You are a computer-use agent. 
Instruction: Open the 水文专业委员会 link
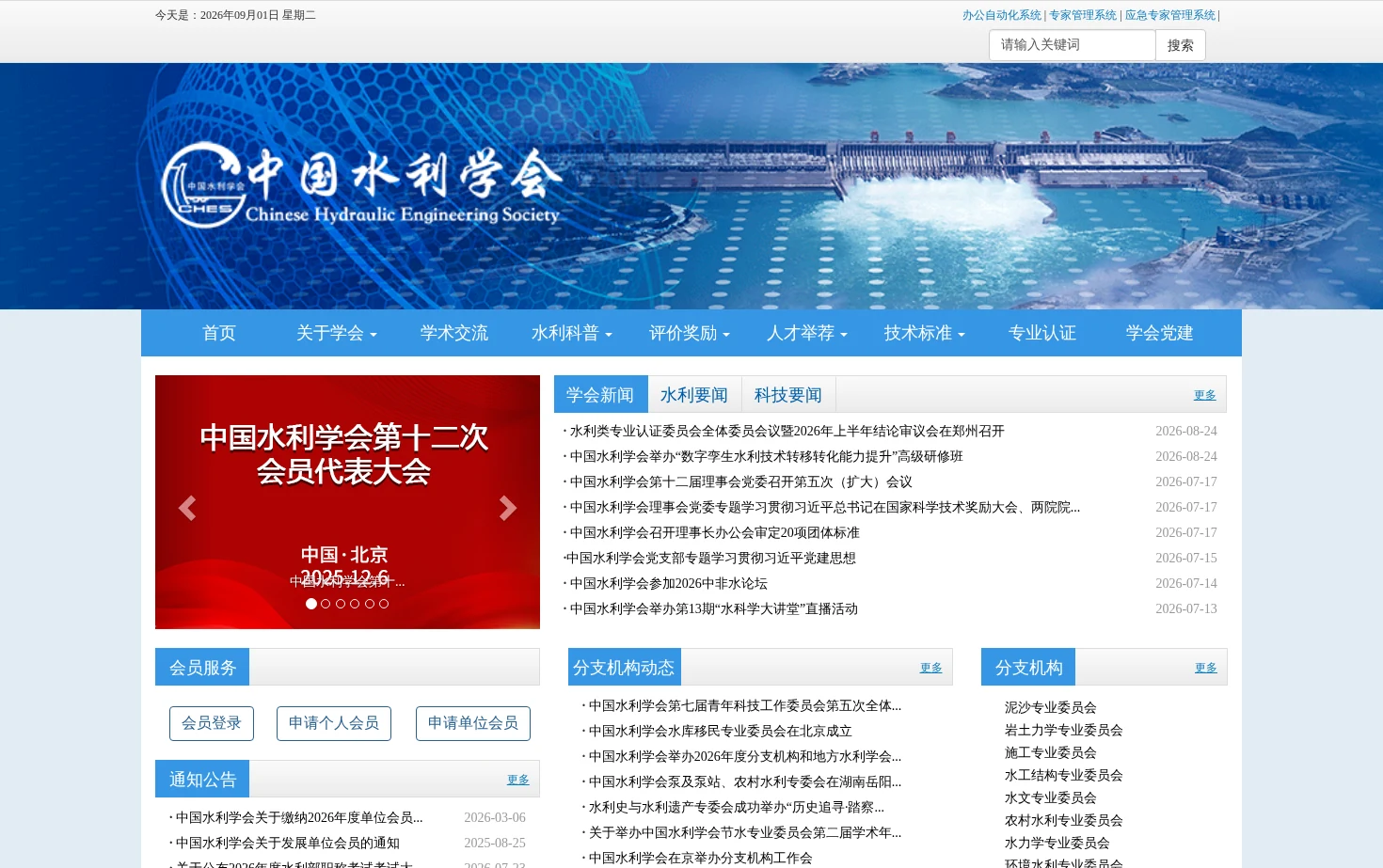pyautogui.click(x=1051, y=797)
